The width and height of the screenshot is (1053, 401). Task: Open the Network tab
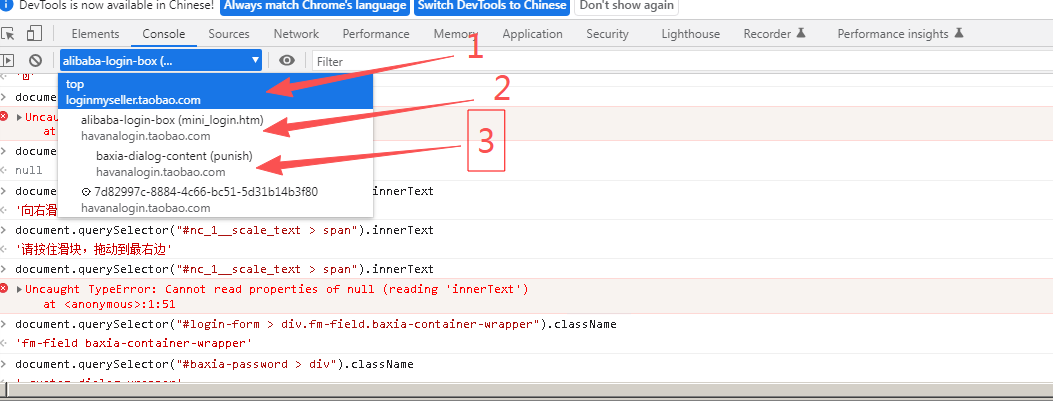point(296,34)
